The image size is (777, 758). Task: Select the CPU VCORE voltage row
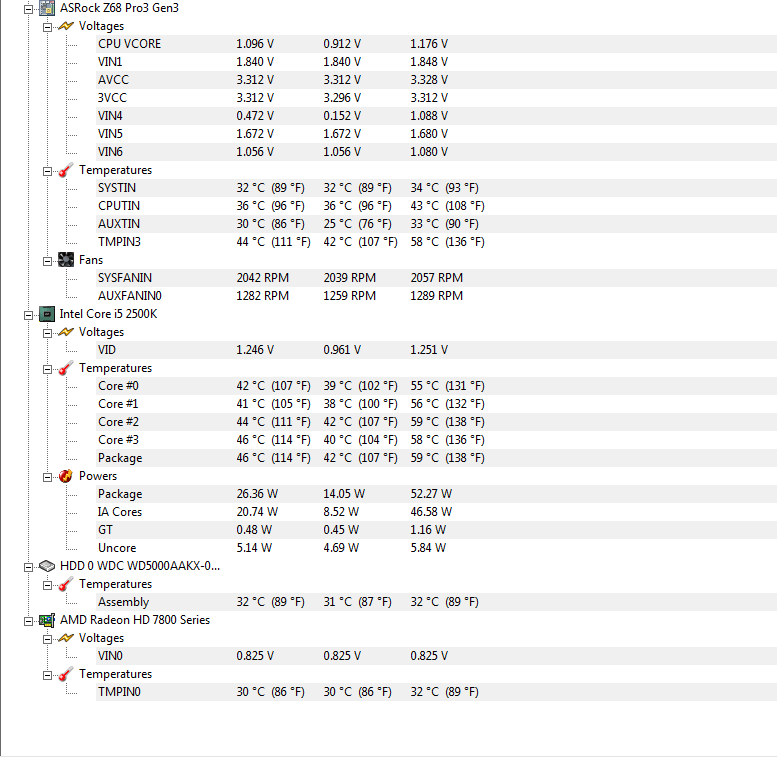click(x=437, y=44)
